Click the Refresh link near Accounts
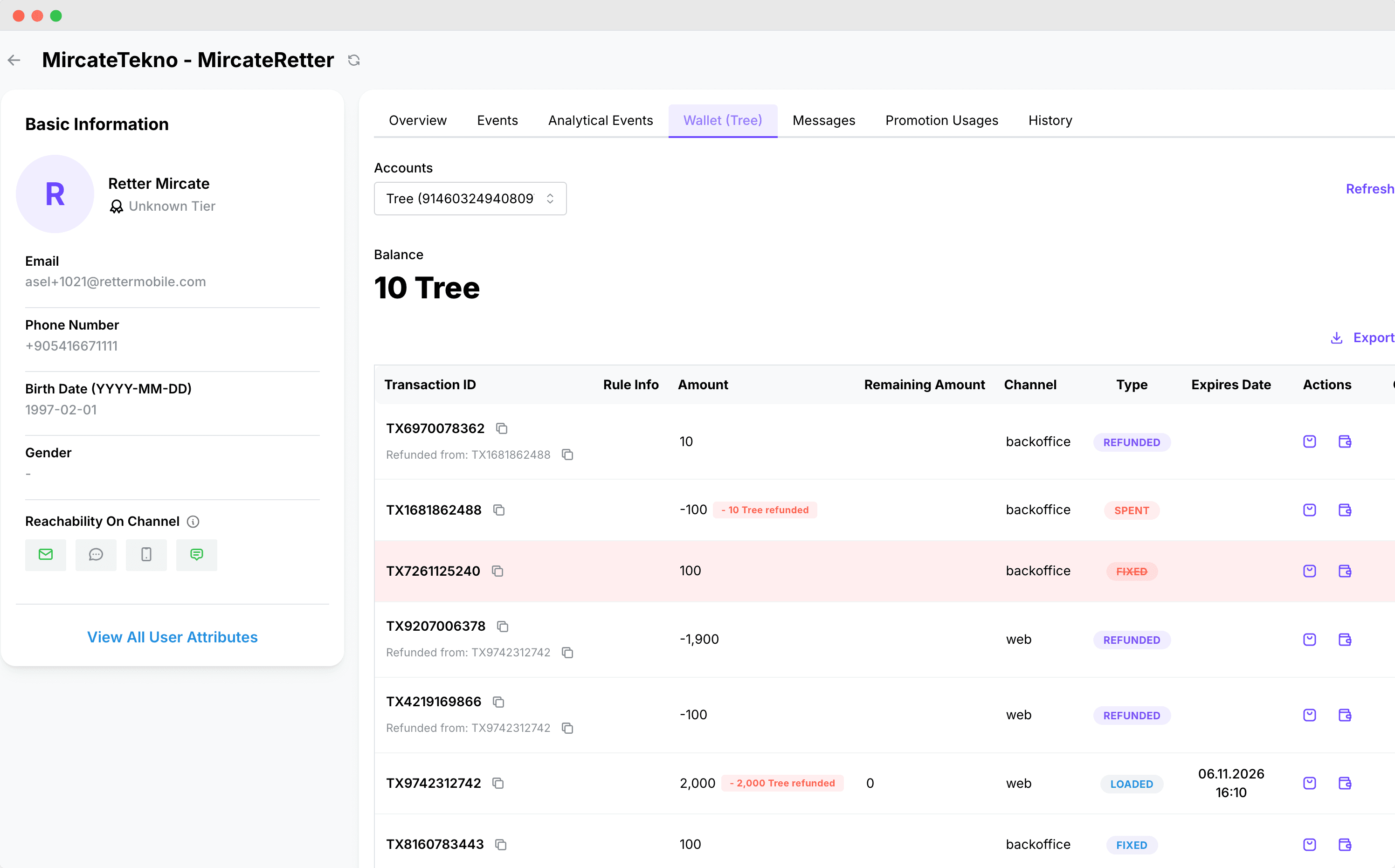The width and height of the screenshot is (1395, 868). tap(1369, 189)
